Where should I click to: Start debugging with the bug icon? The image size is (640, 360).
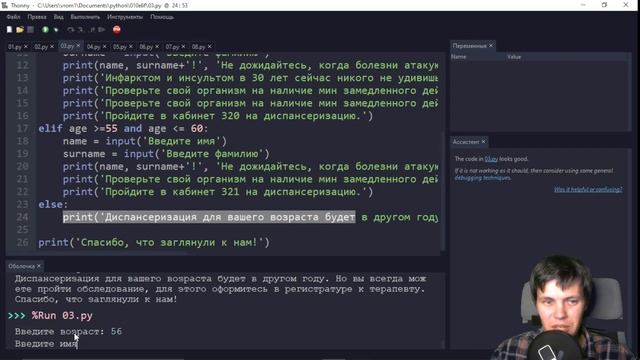56,29
